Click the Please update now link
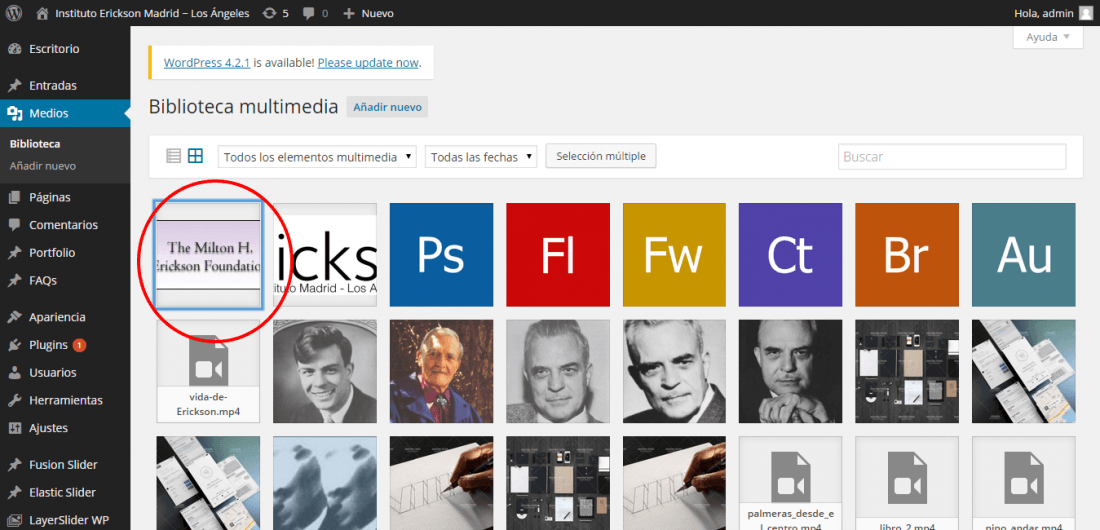Screen dimensions: 1100x530 (x=368, y=62)
